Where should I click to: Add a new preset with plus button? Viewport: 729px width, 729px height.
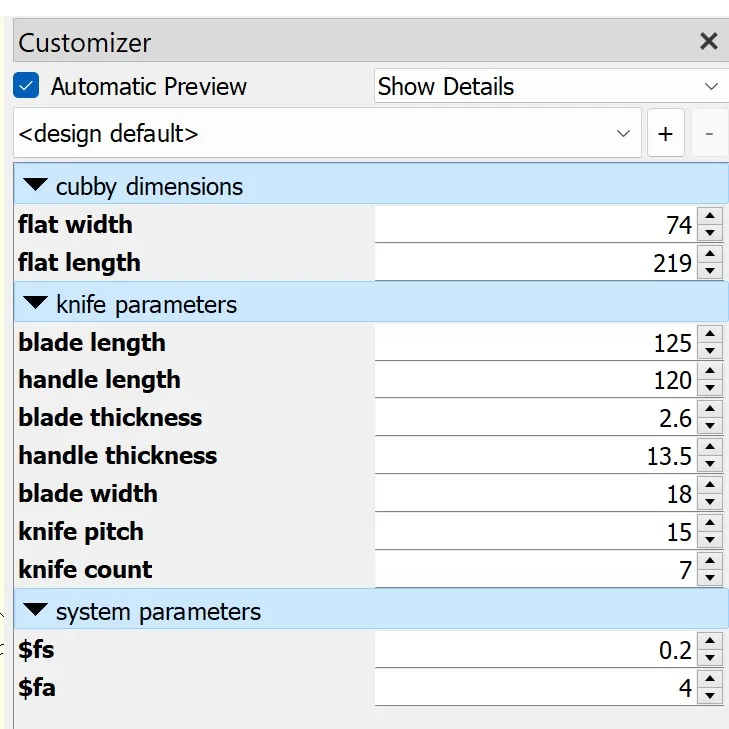click(x=666, y=134)
